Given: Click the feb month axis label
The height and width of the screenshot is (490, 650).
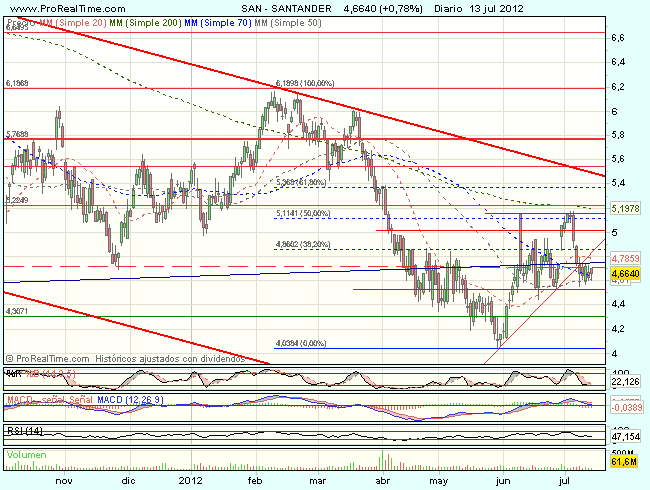Looking at the screenshot, I should [255, 481].
